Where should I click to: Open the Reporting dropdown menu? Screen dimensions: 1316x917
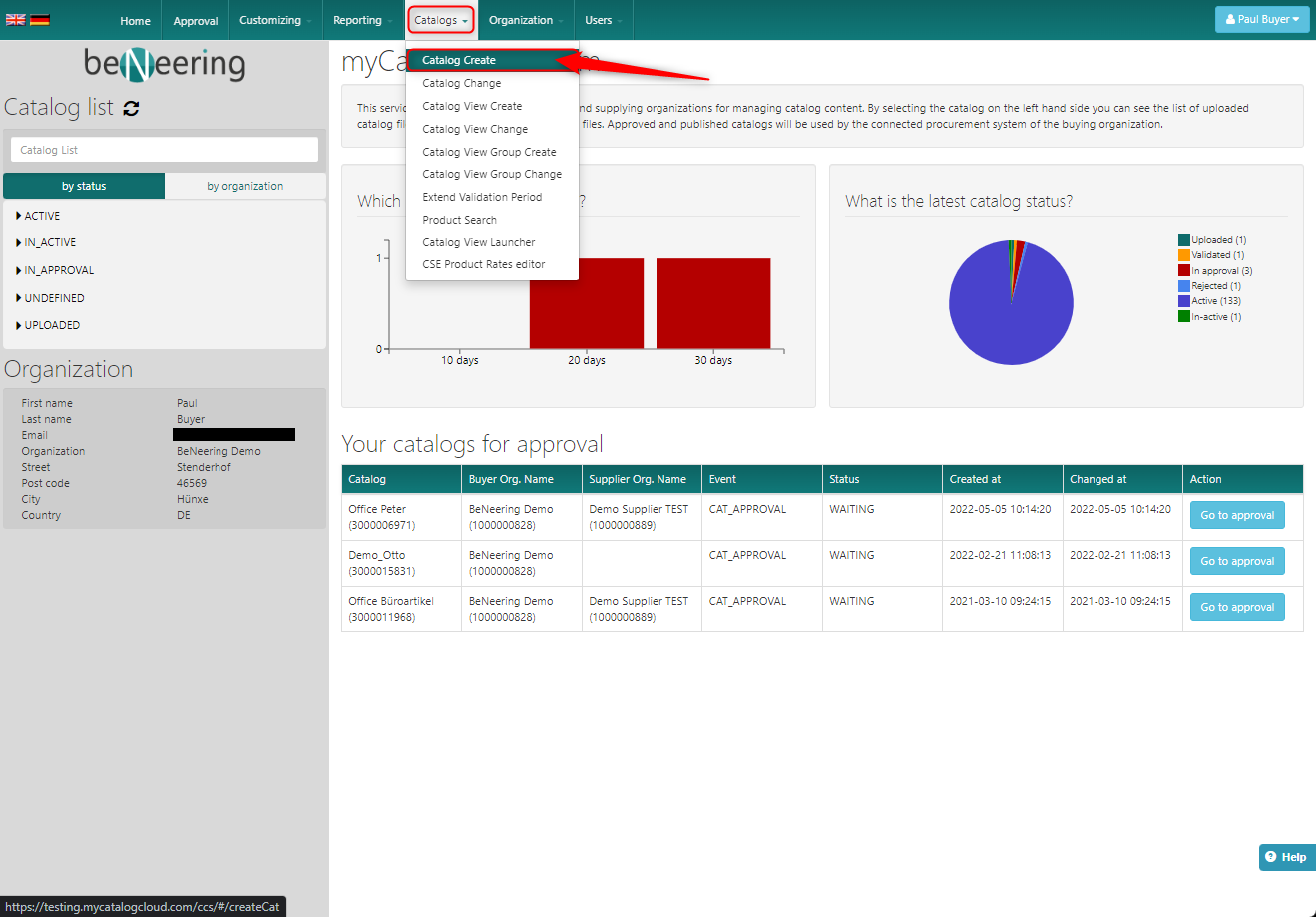click(362, 20)
